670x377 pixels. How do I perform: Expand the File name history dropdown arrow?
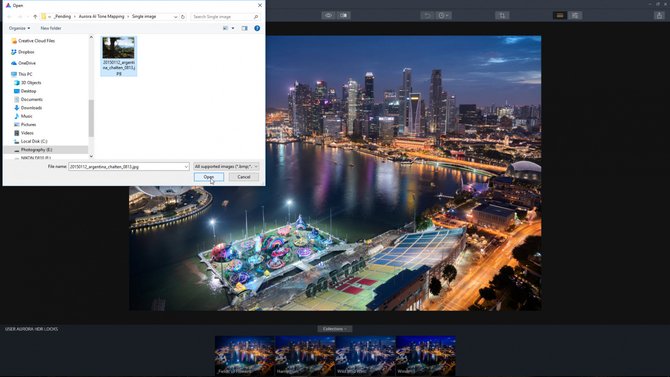(x=186, y=166)
